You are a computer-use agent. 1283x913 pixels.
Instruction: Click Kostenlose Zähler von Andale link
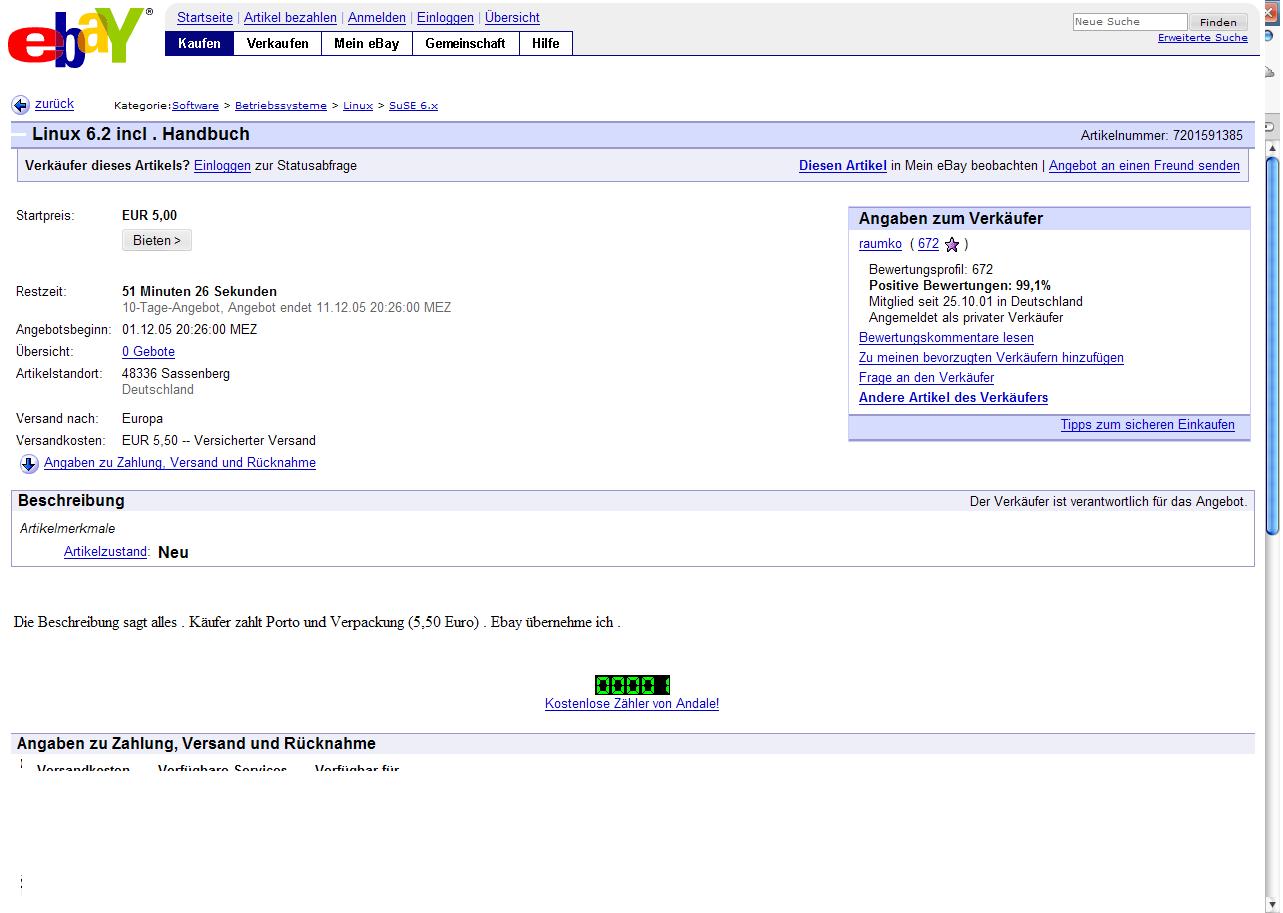[x=632, y=704]
